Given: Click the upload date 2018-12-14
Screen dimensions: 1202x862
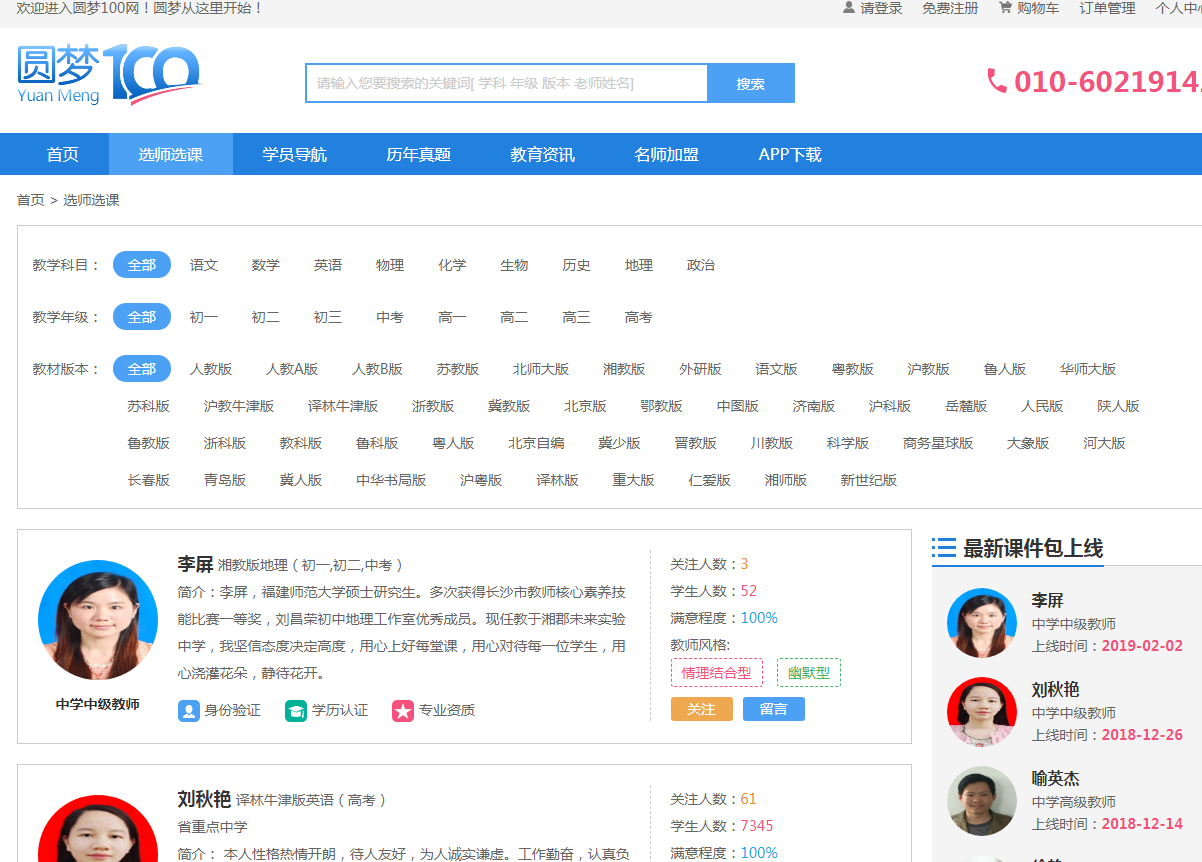Looking at the screenshot, I should [x=1142, y=824].
